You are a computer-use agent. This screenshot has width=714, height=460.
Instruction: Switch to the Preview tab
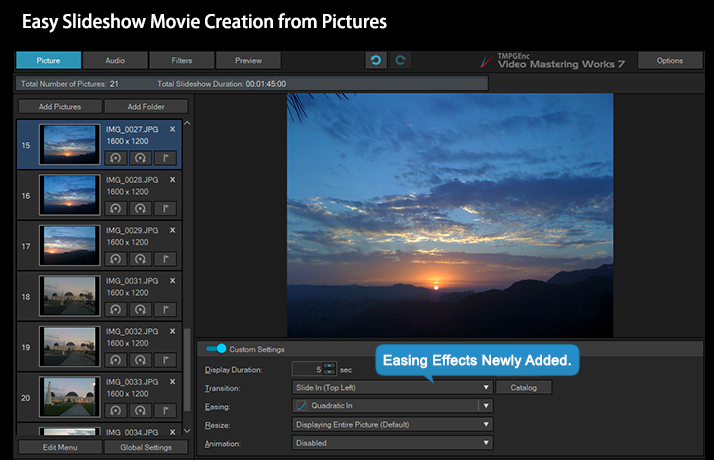(x=248, y=60)
